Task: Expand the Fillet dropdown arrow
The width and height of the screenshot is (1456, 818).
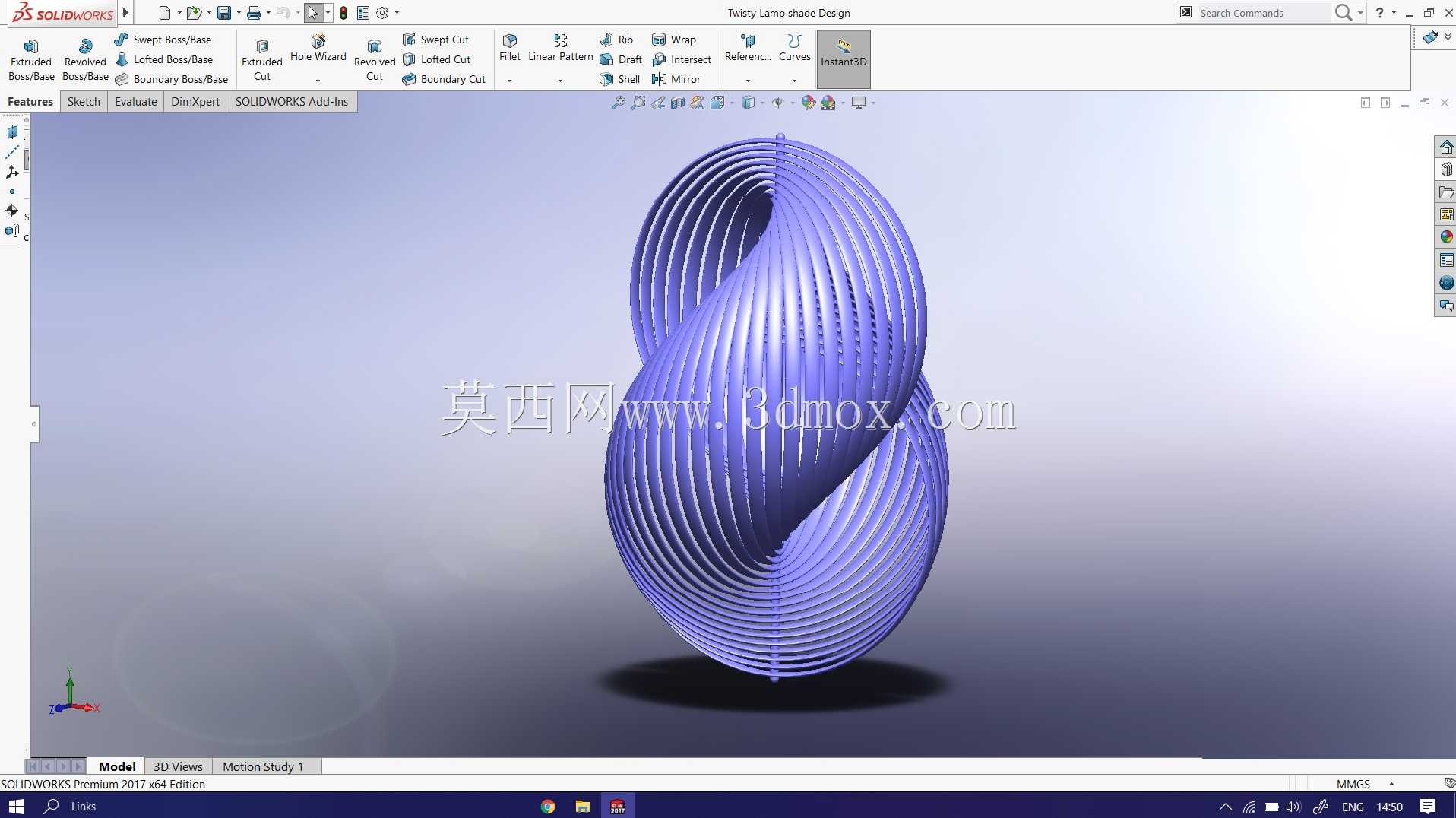Action: pyautogui.click(x=509, y=81)
